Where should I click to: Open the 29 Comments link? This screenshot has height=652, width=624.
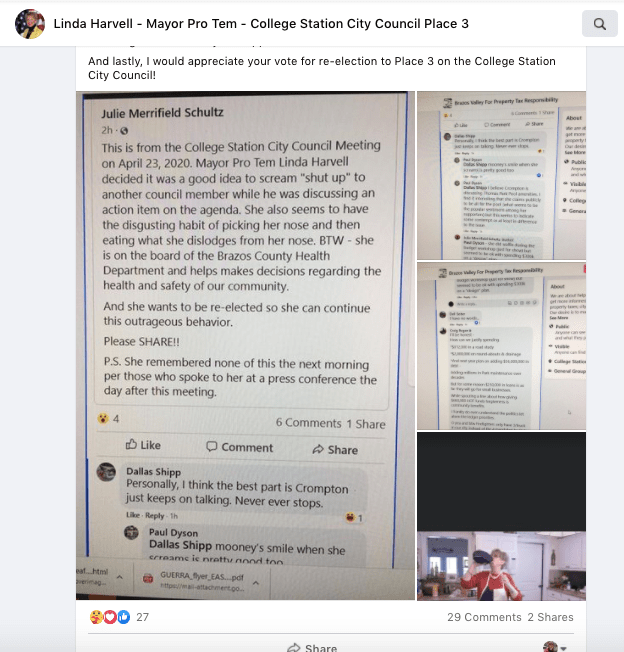pyautogui.click(x=484, y=617)
